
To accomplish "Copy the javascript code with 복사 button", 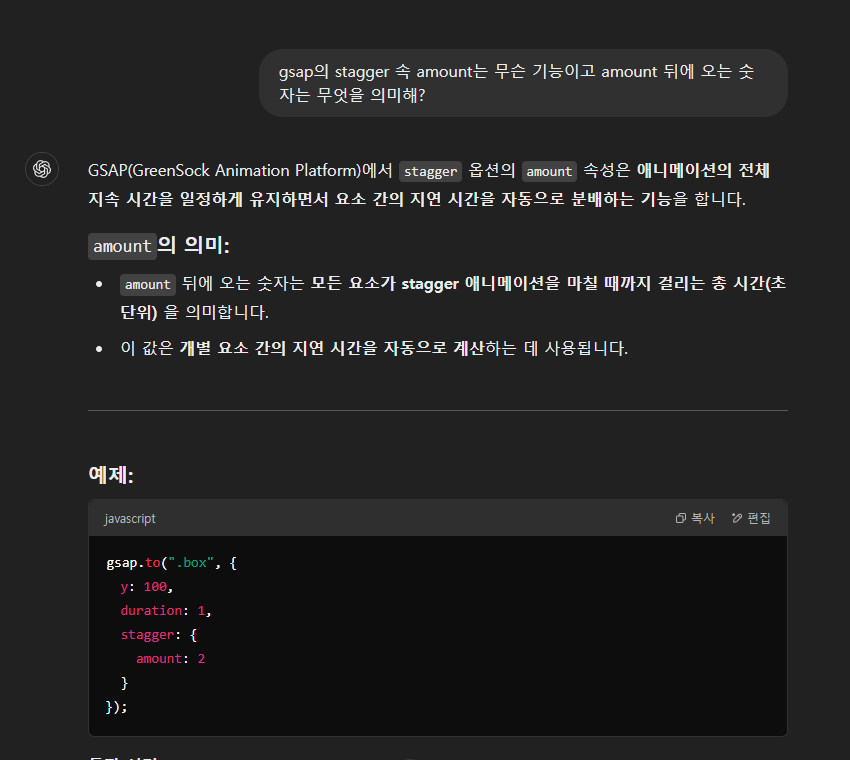I will tap(695, 518).
